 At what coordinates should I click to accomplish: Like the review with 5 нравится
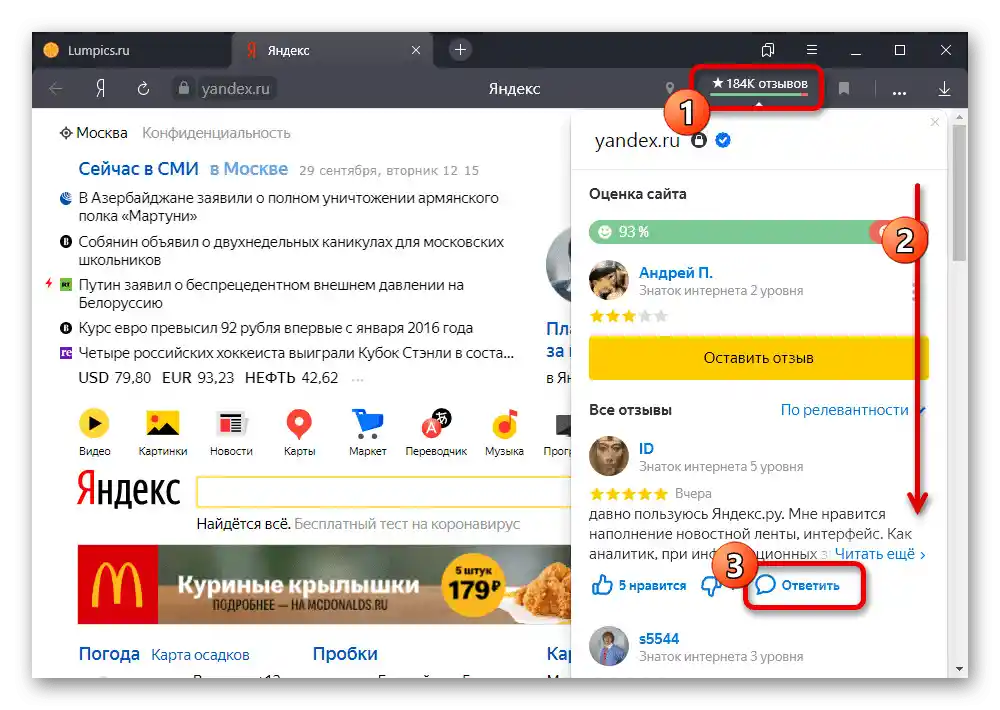(x=639, y=585)
